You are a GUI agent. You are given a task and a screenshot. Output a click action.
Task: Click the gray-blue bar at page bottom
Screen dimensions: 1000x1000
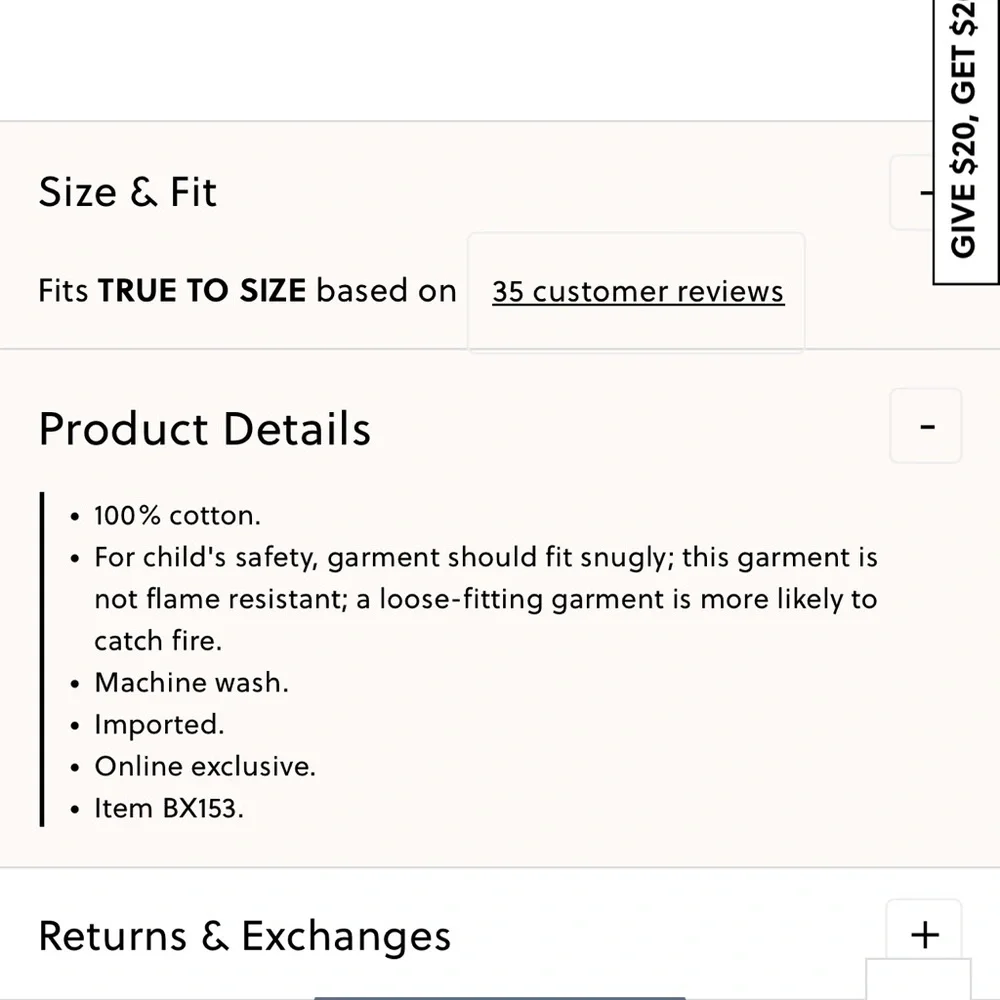coord(499,998)
